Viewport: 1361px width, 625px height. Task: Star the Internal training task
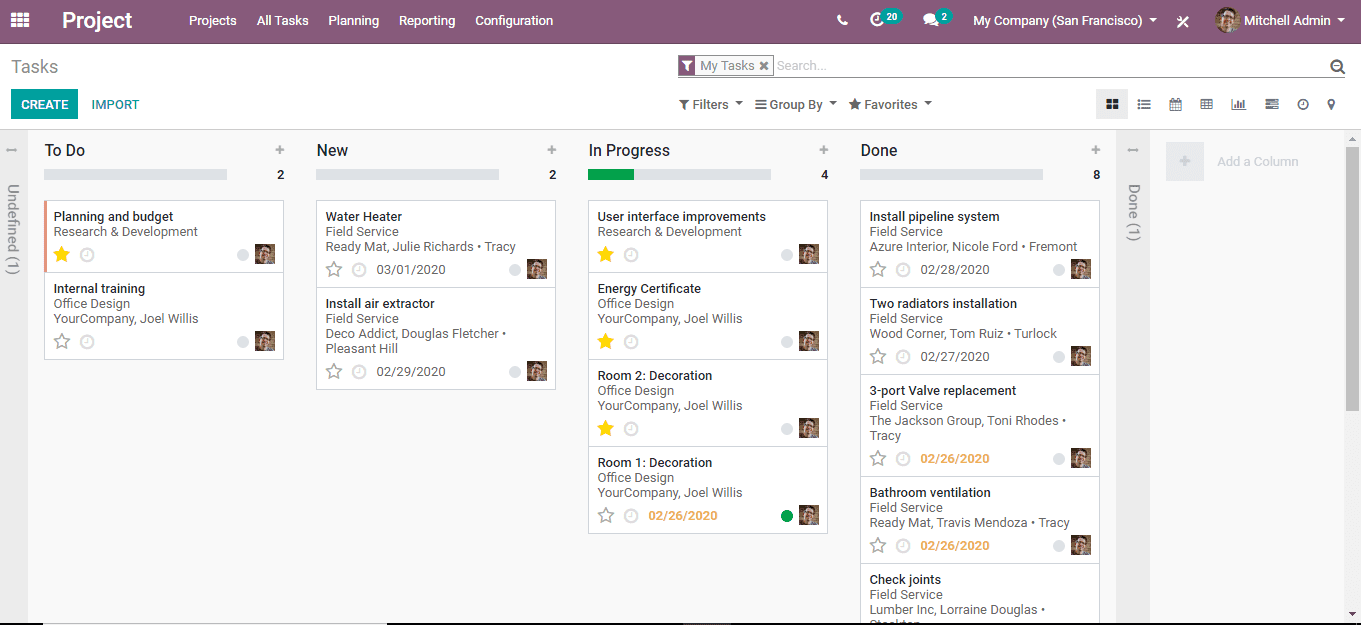click(62, 342)
